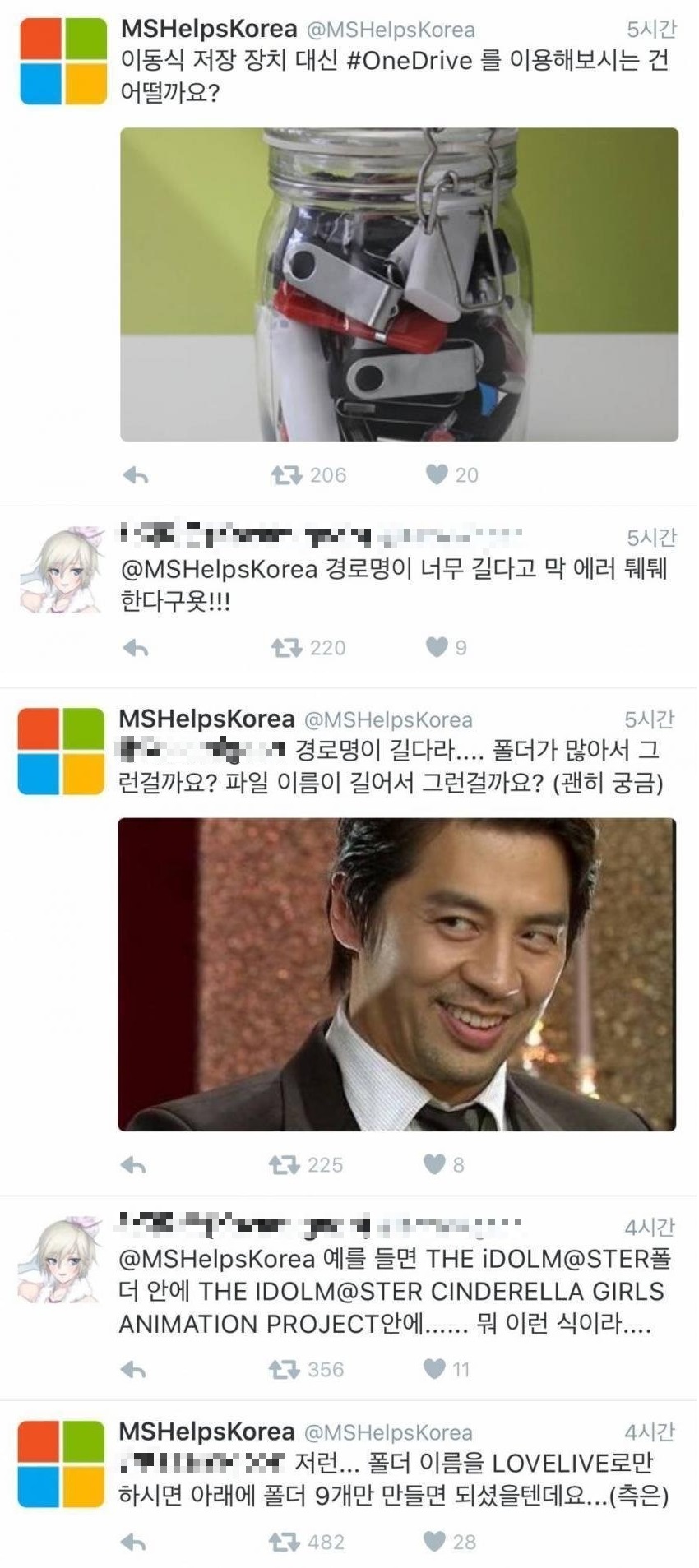Retweet the tweet with 206 retweets

click(287, 474)
